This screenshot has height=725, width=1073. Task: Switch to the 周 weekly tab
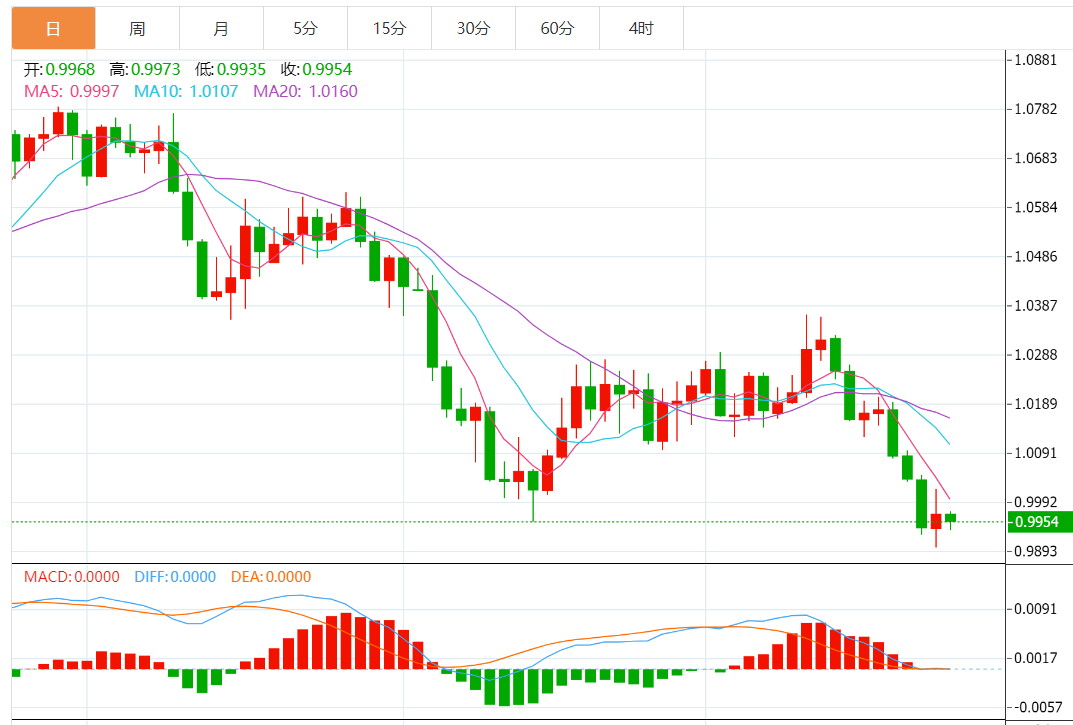click(138, 28)
